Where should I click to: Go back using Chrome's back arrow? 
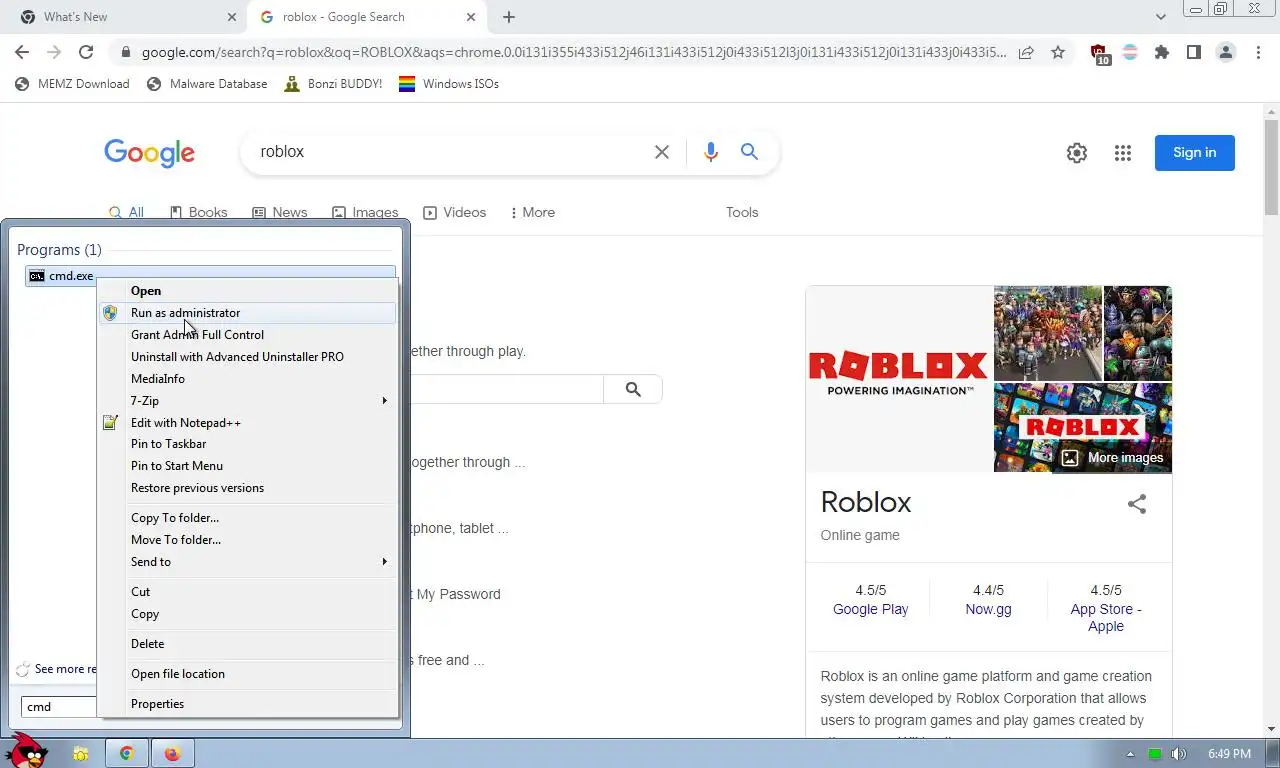22,52
